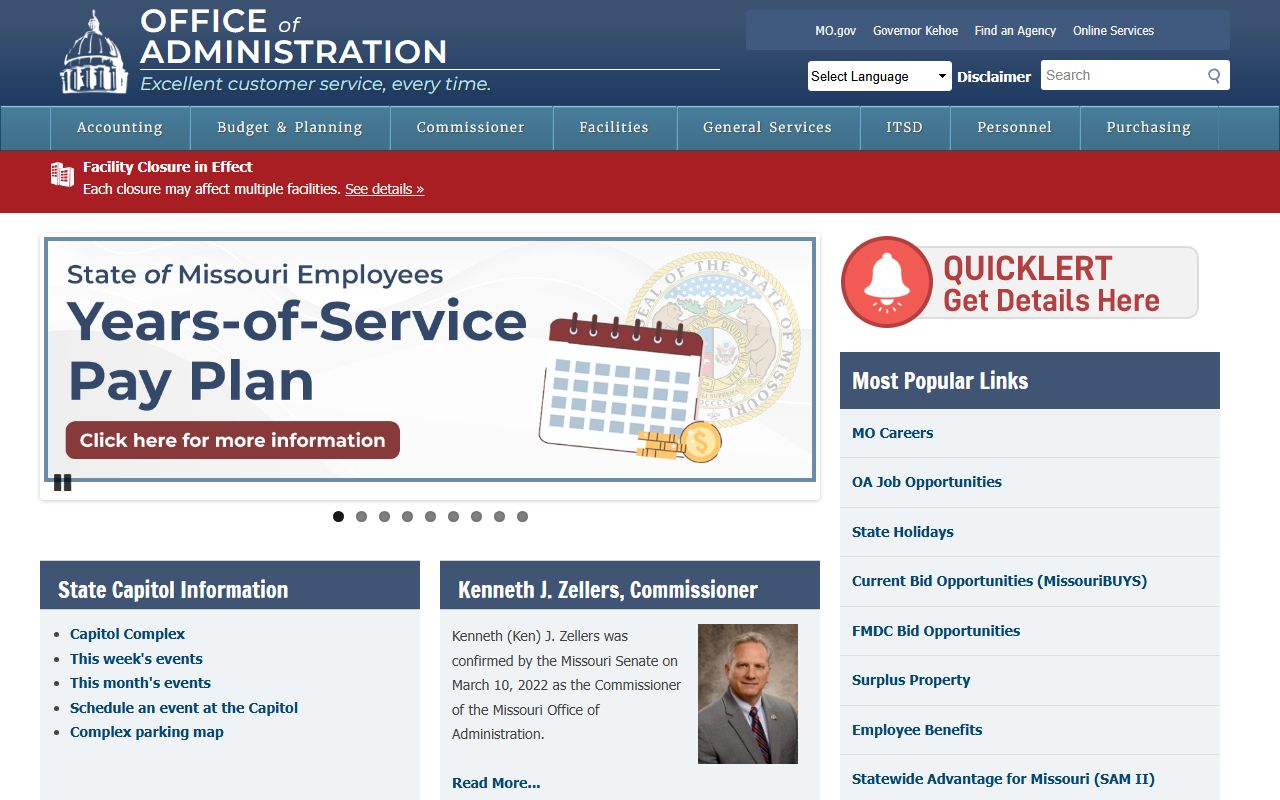Open the ITSD menu

click(x=905, y=128)
